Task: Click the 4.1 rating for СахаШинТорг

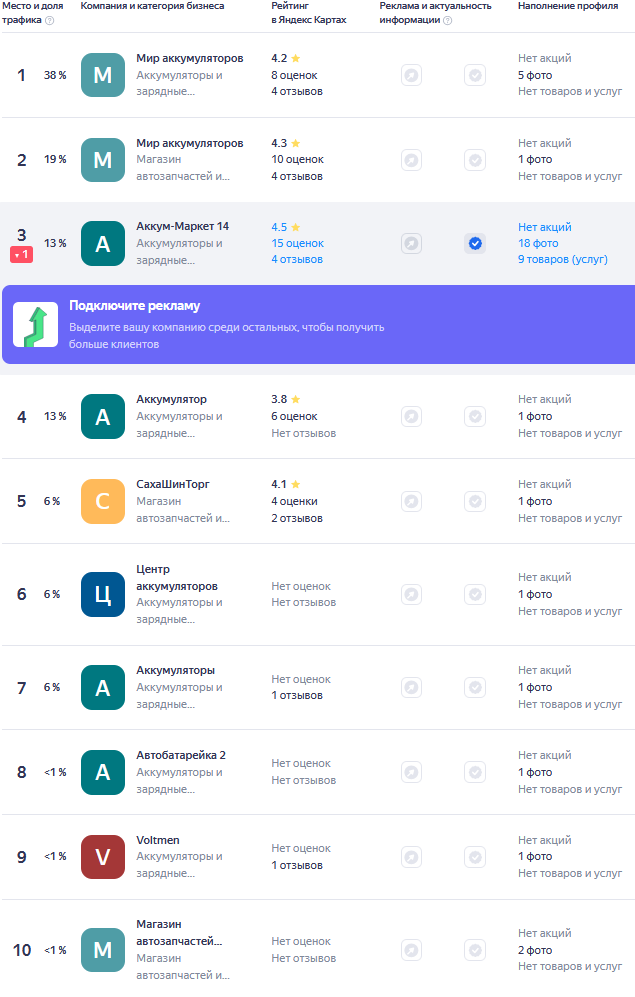Action: [279, 484]
